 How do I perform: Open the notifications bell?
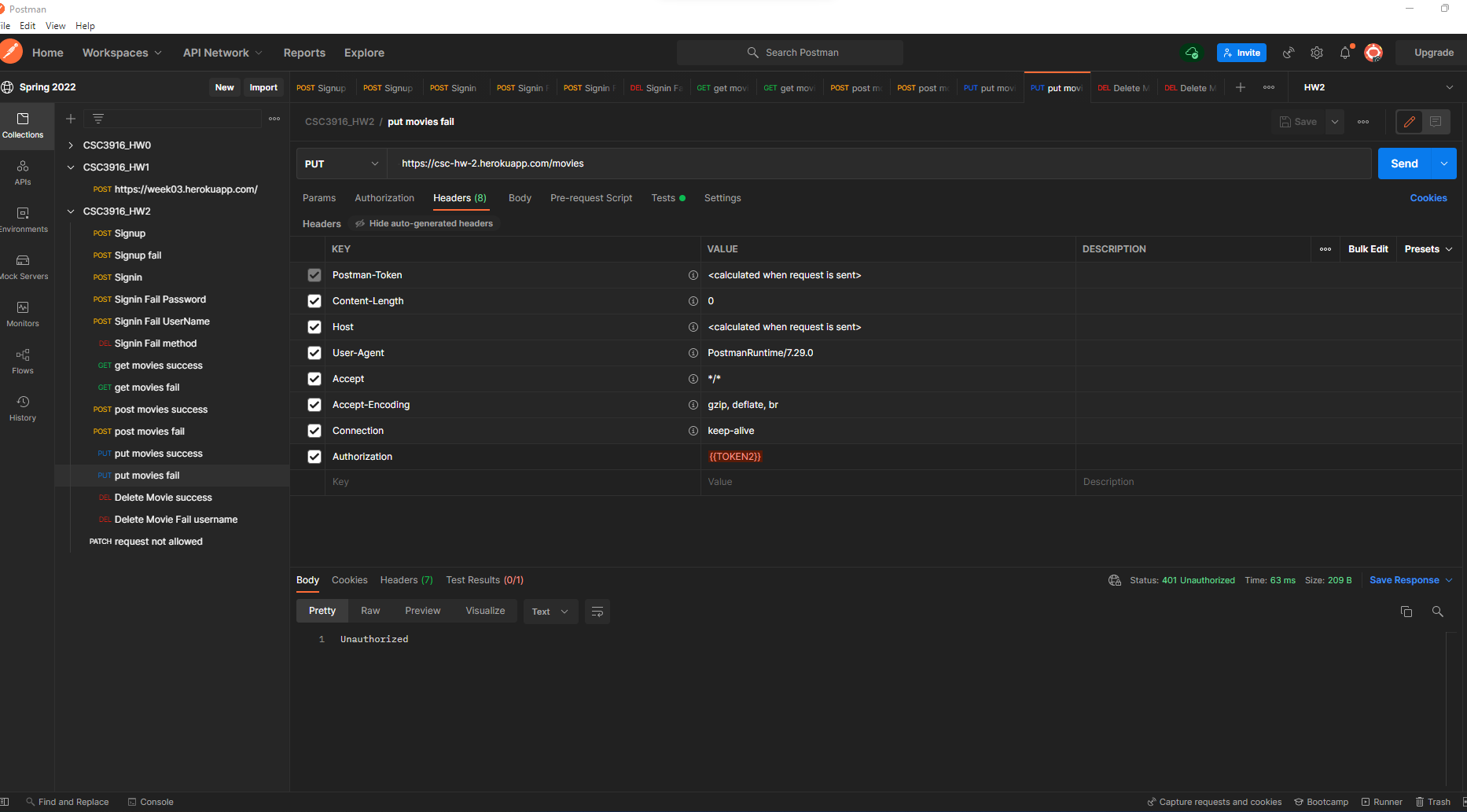tap(1344, 53)
